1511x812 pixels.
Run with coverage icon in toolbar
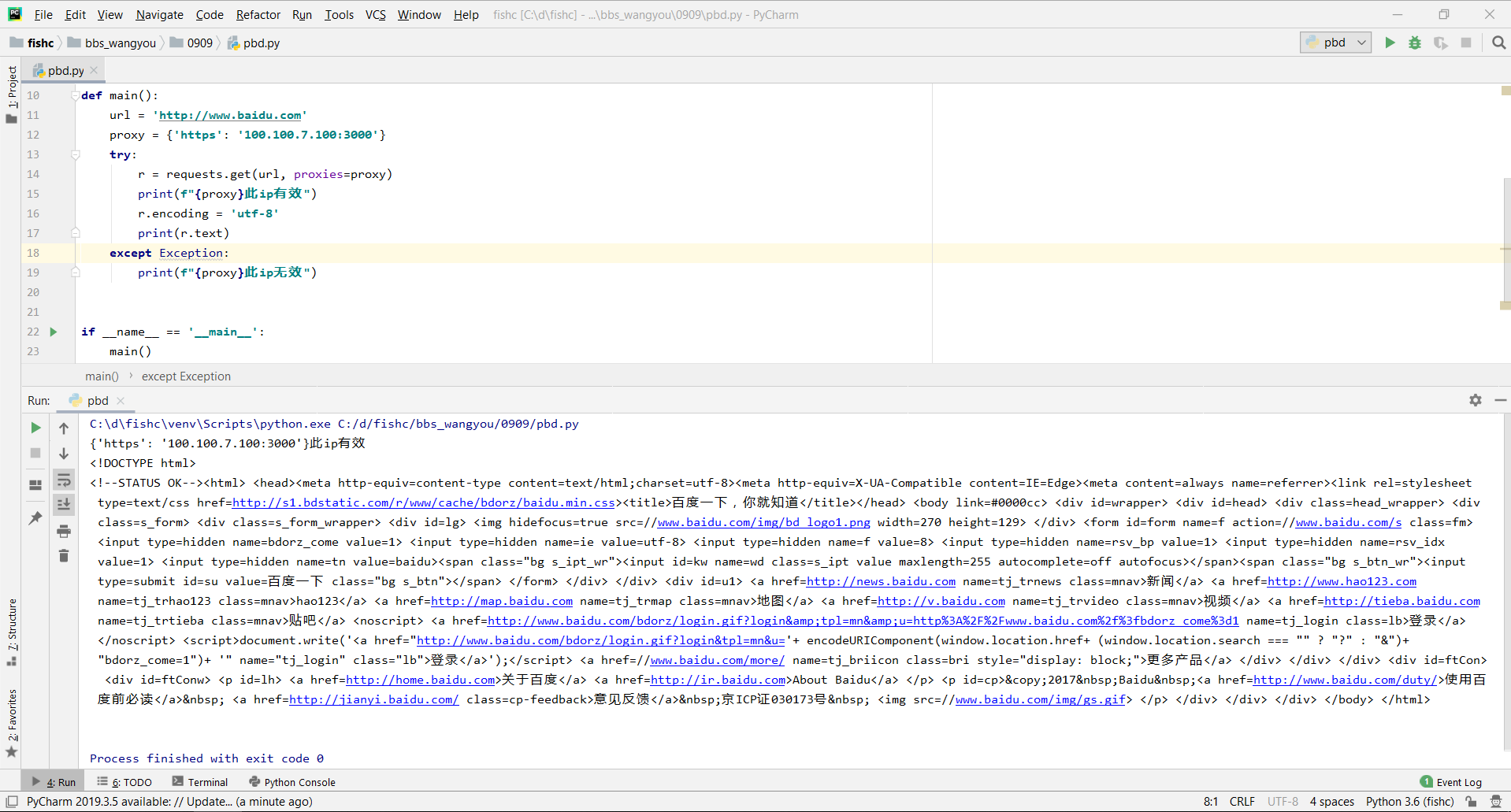pos(1440,43)
